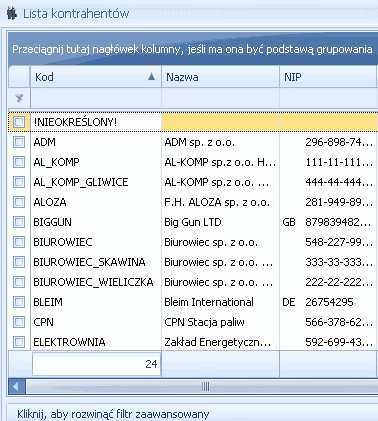Click the NIP filter input cell
378x421 pixels.
[329, 98]
